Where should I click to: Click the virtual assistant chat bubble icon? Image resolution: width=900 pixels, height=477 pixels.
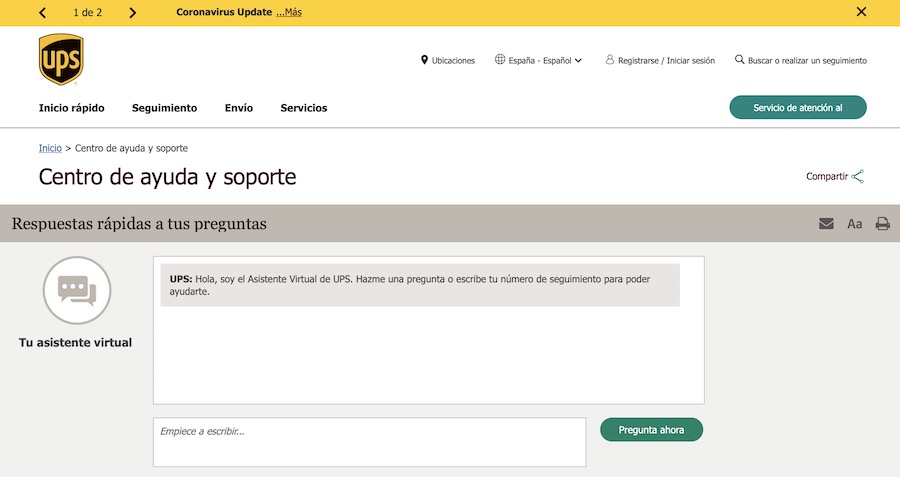[76, 290]
